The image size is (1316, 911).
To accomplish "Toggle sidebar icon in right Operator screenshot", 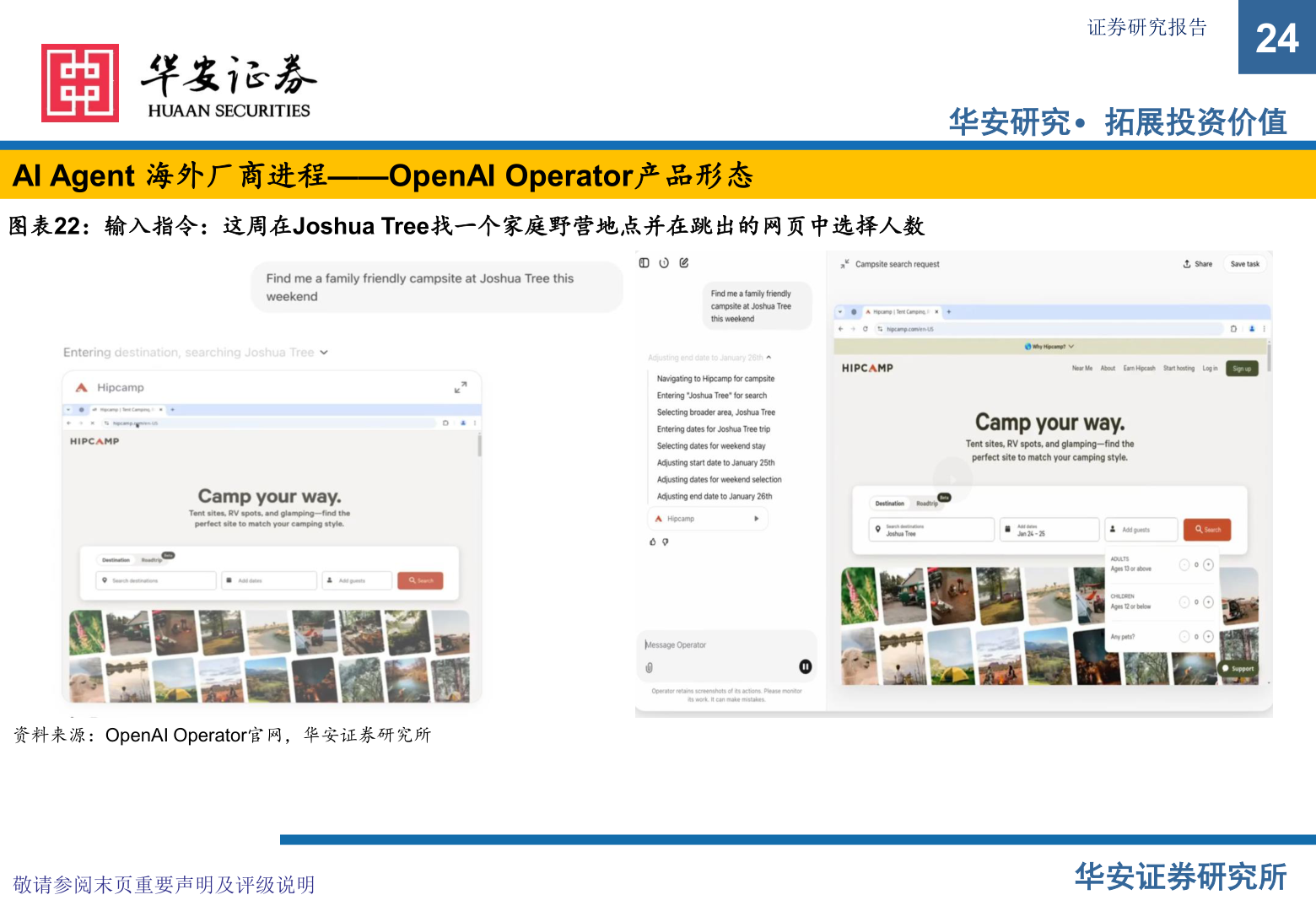I will coord(644,263).
